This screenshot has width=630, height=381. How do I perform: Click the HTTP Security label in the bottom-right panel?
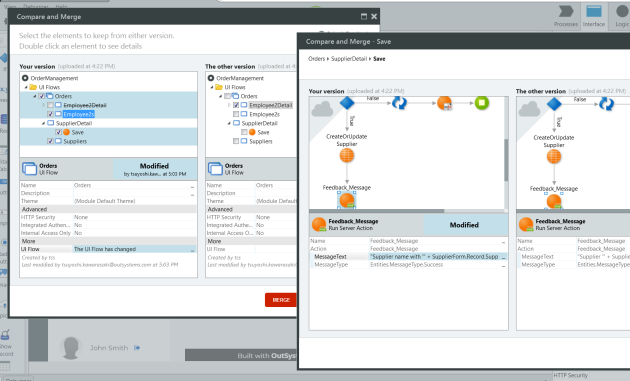[x=571, y=375]
